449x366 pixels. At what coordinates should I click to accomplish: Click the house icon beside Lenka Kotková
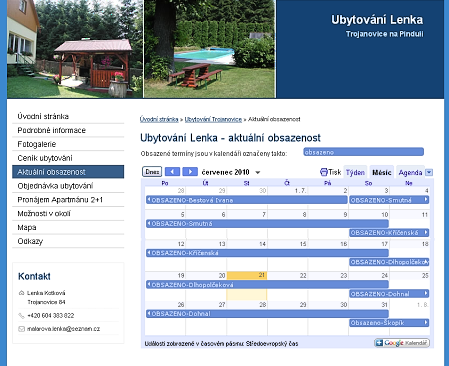click(21, 293)
